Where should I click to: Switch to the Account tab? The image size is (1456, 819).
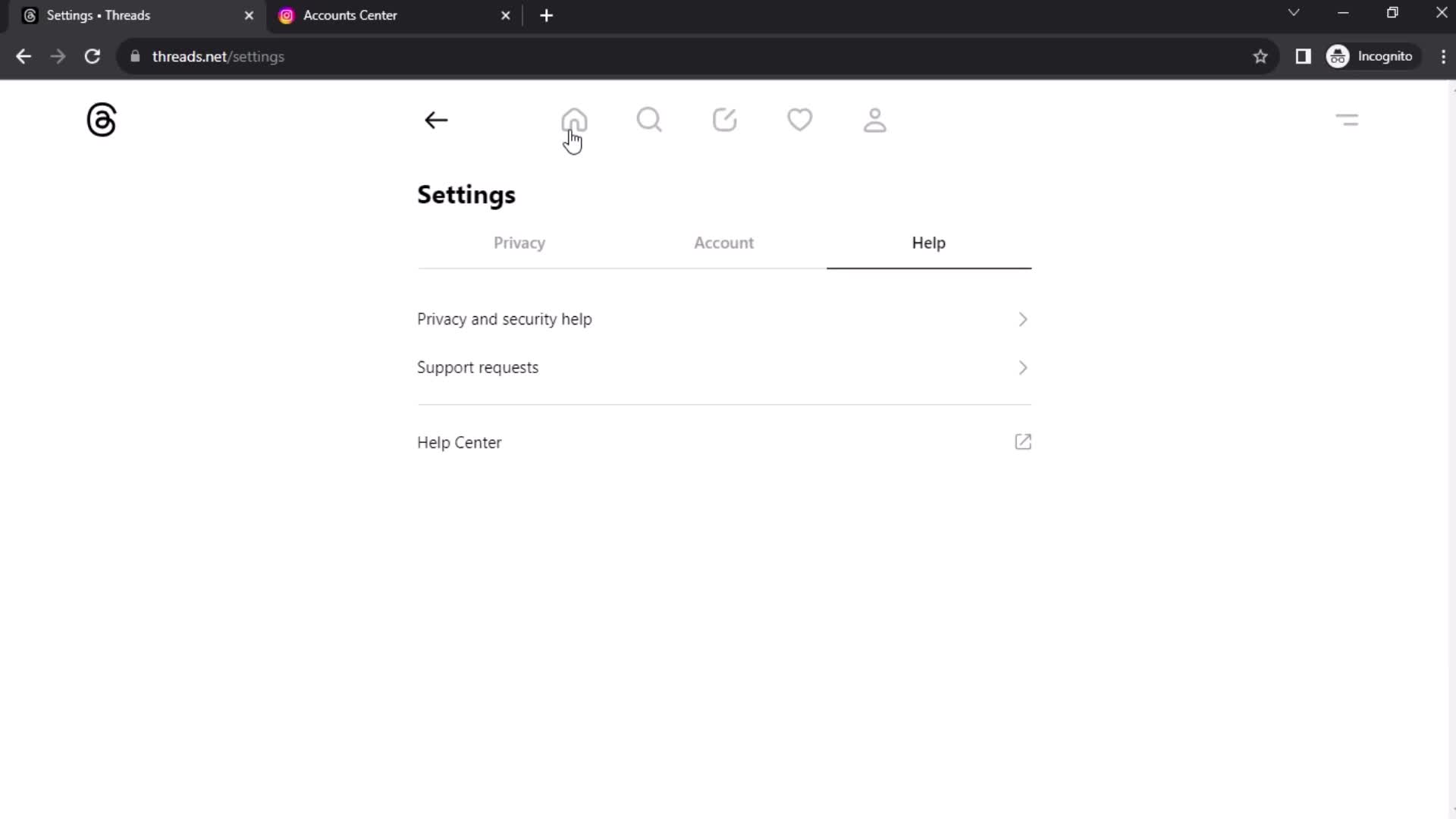point(724,243)
